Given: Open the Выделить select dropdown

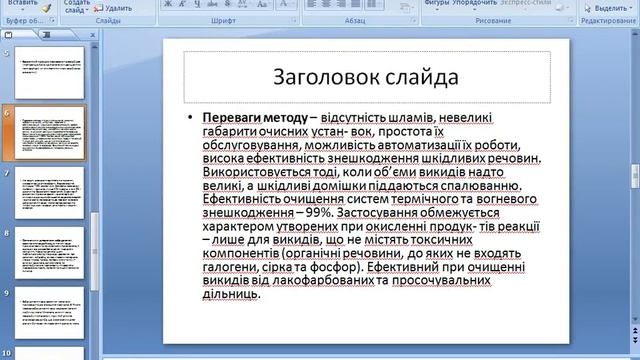Looking at the screenshot, I should 613,8.
